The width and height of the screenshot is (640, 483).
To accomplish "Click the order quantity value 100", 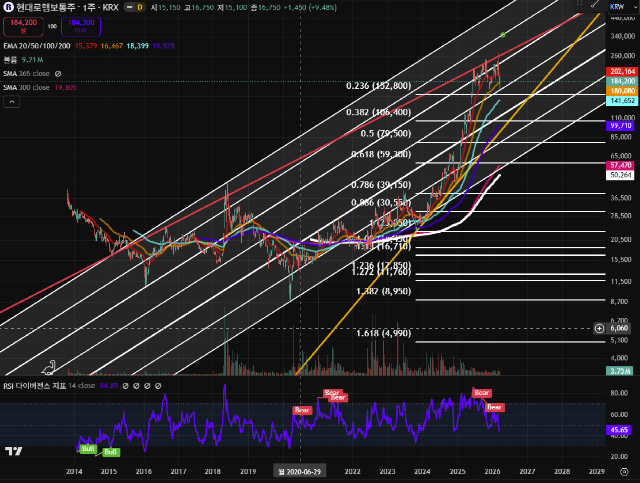I will tap(52, 26).
